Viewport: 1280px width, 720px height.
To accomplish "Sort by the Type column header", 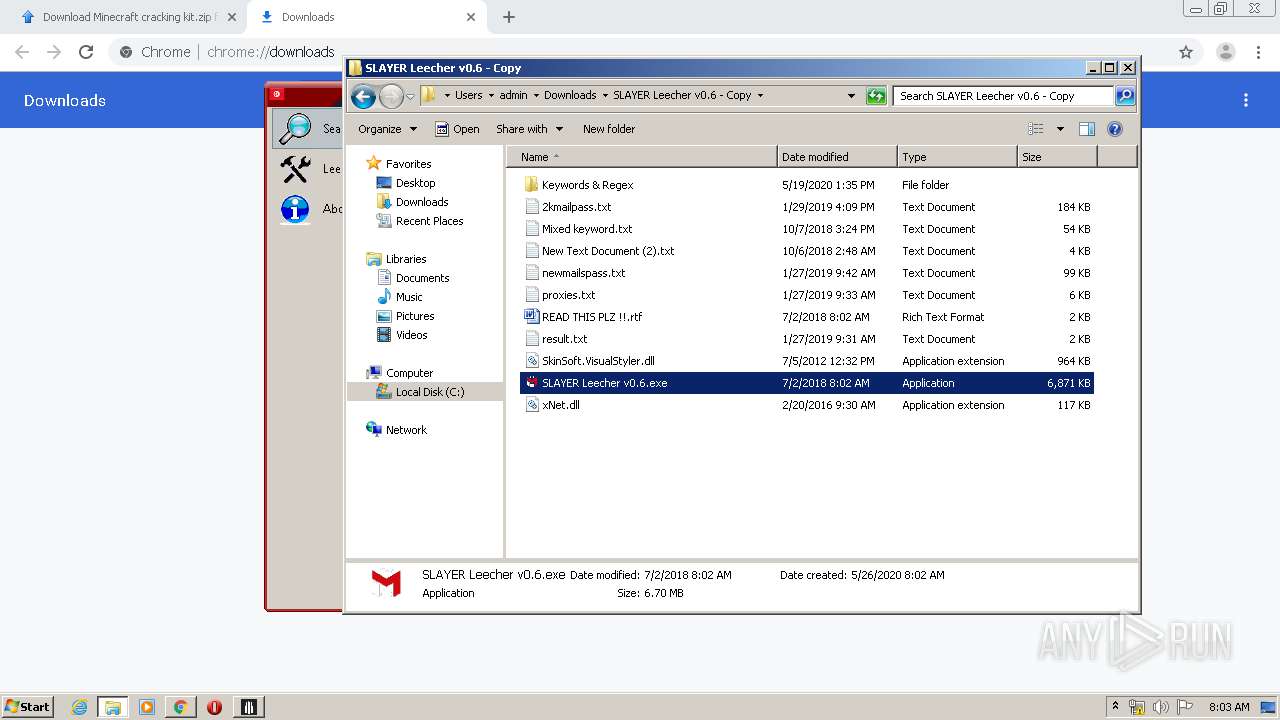I will point(957,157).
